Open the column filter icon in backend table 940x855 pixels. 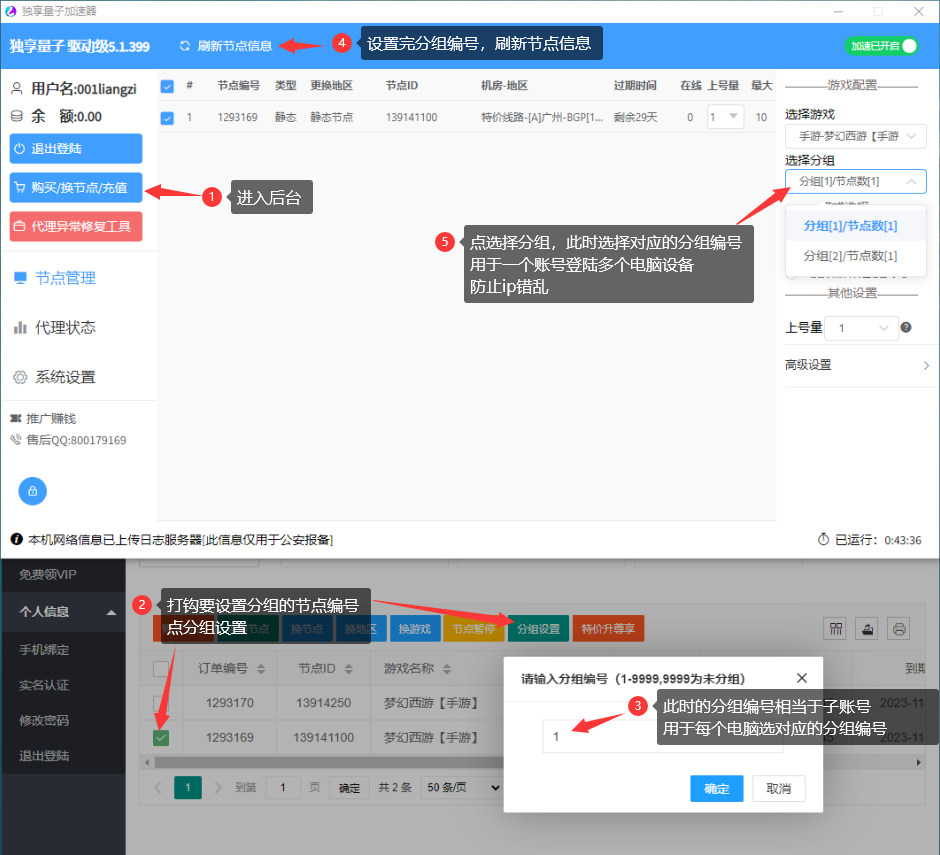pos(836,628)
